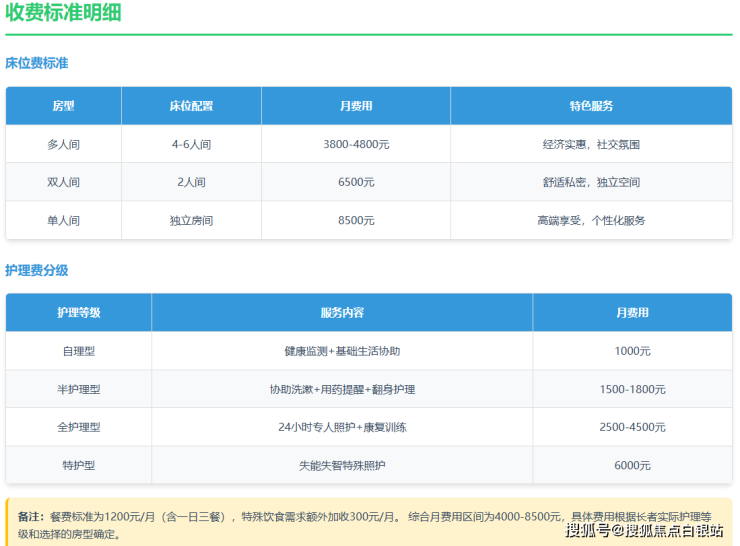Click the 备注 label in the yellow note
The height and width of the screenshot is (546, 740).
(x=28, y=516)
